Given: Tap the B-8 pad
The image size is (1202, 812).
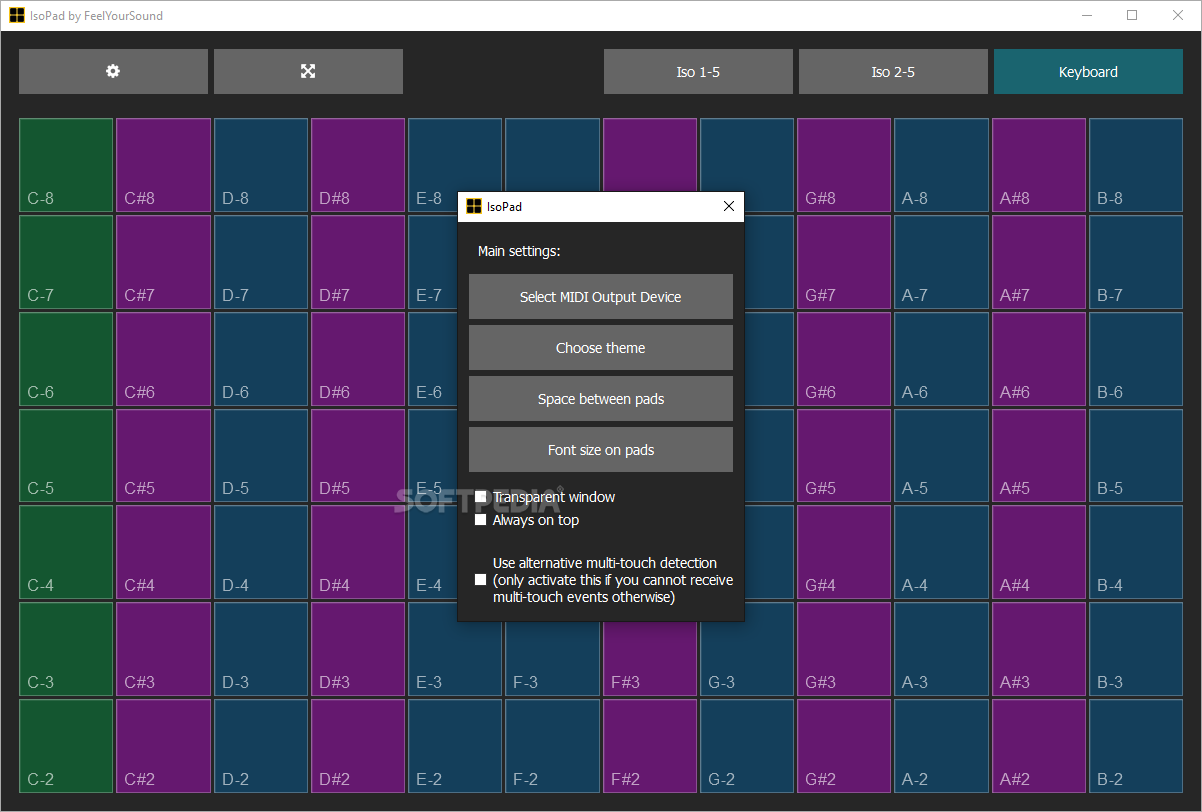Looking at the screenshot, I should click(1136, 165).
